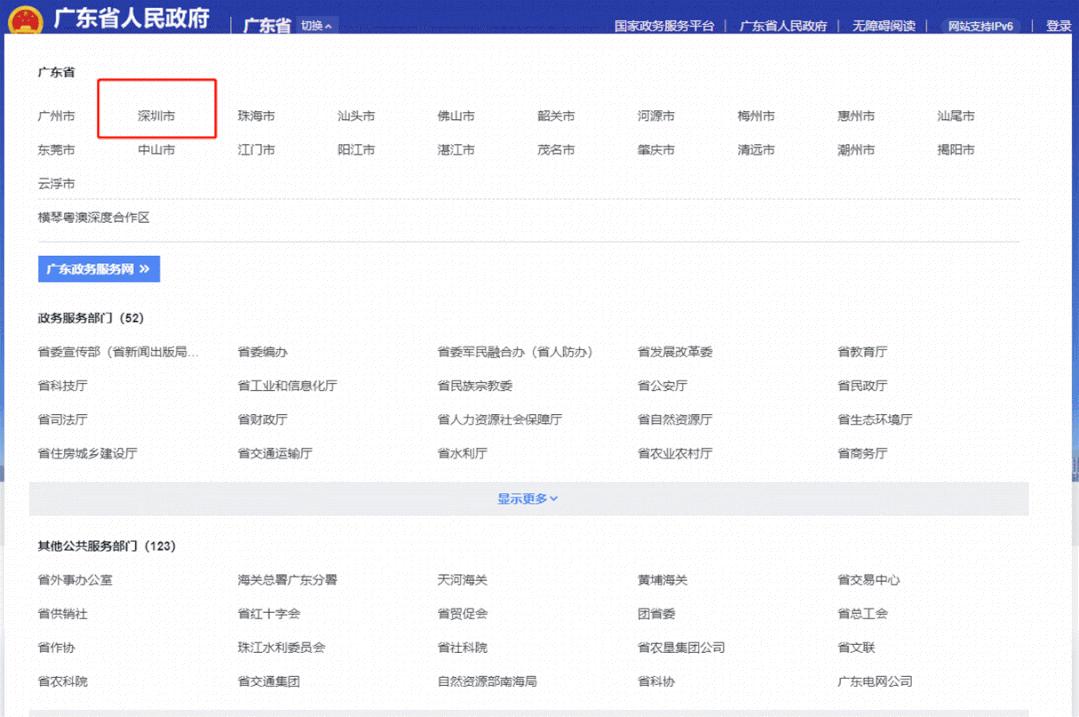This screenshot has height=717, width=1079.
Task: Open the 切换 province switch dropdown
Action: click(318, 25)
